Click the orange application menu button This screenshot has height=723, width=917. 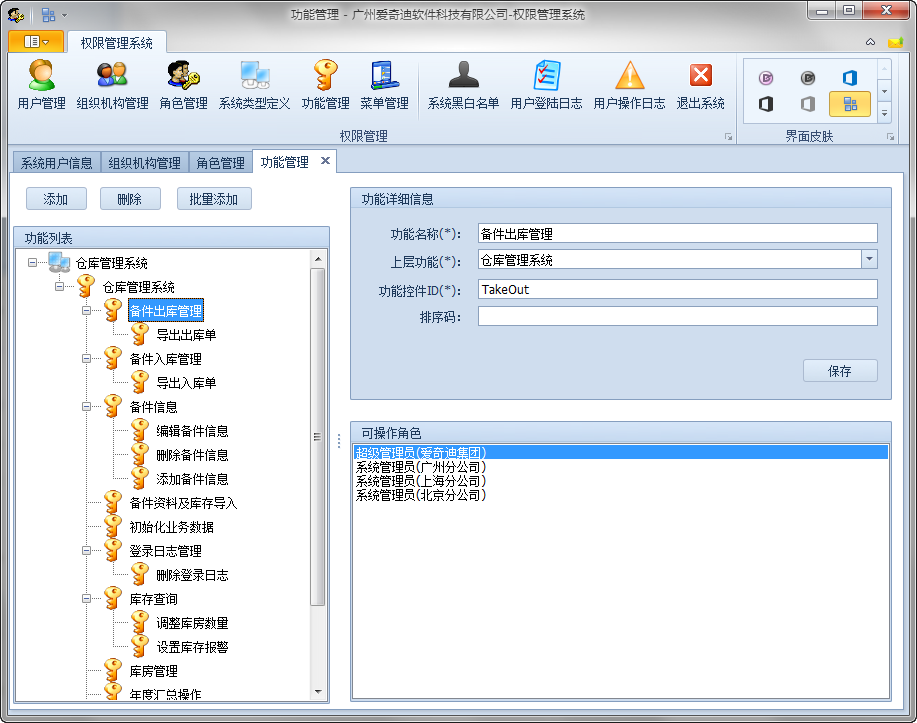36,42
